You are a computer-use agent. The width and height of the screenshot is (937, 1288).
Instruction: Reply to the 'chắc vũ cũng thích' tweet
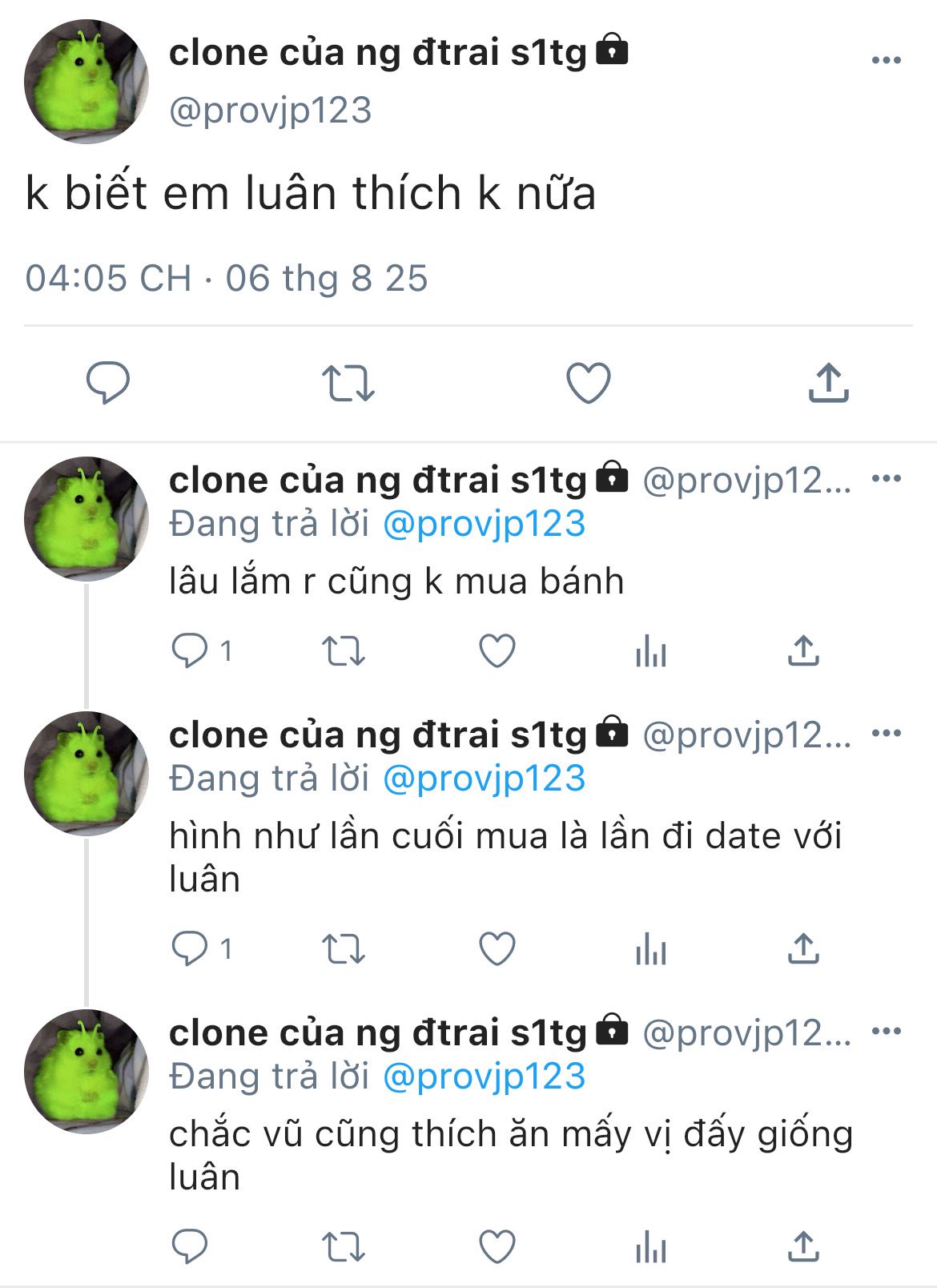pos(190,1247)
